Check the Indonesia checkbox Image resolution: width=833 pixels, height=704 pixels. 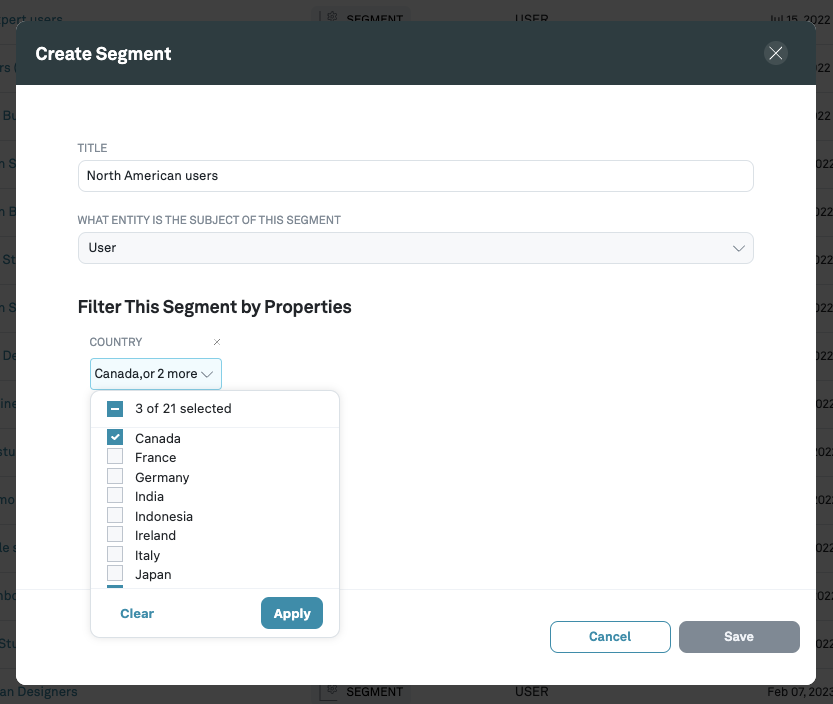114,515
